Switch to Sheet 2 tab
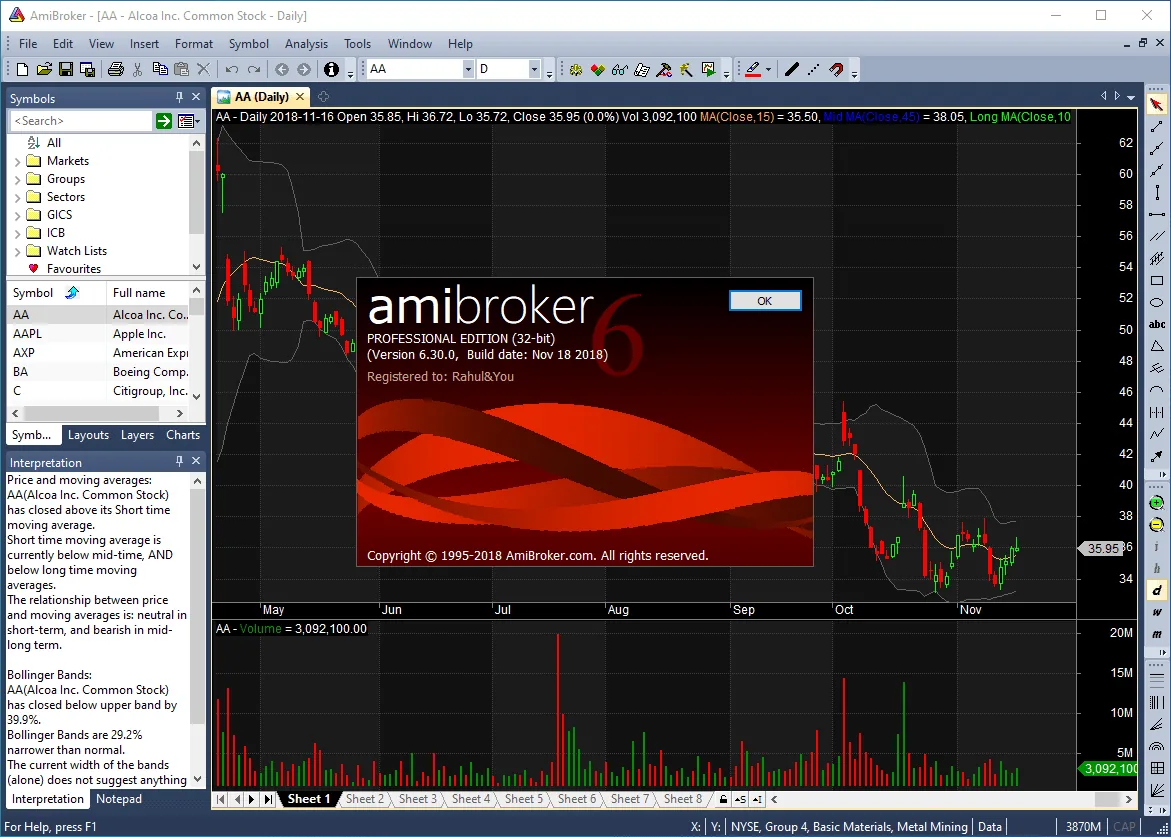1171x837 pixels. coord(364,799)
